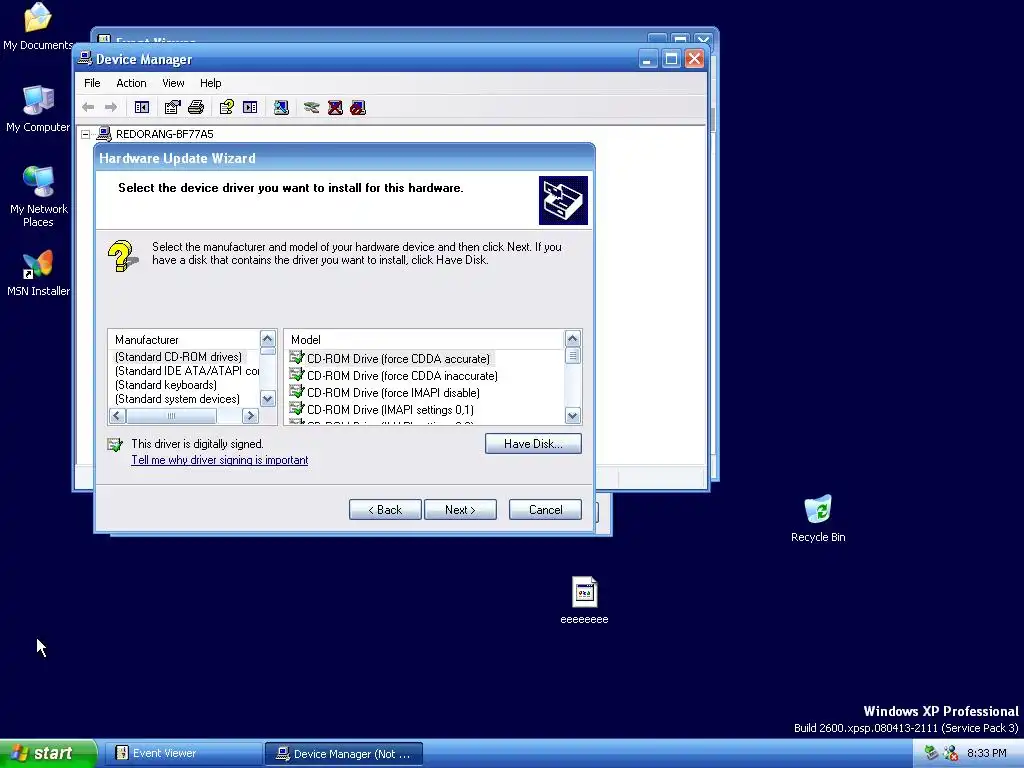Image resolution: width=1024 pixels, height=768 pixels.
Task: Open the View menu
Action: (173, 83)
